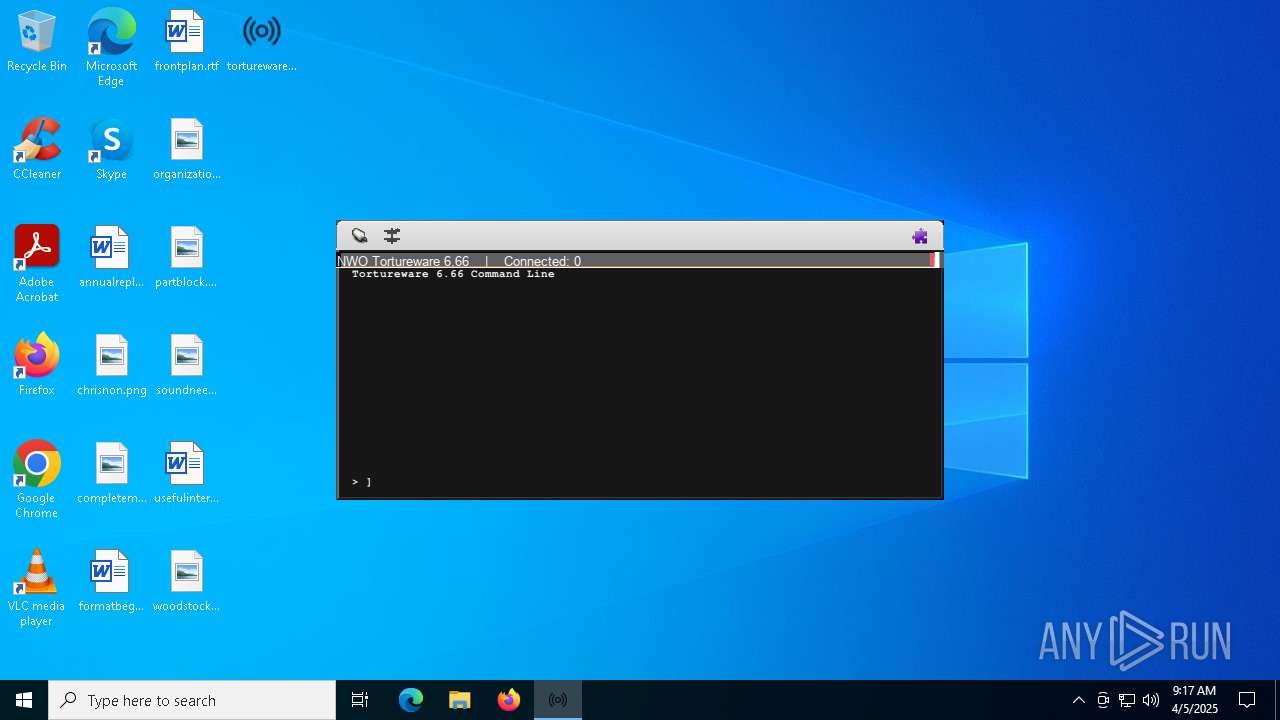The height and width of the screenshot is (720, 1280).
Task: Open Task View on the taskbar
Action: (360, 700)
